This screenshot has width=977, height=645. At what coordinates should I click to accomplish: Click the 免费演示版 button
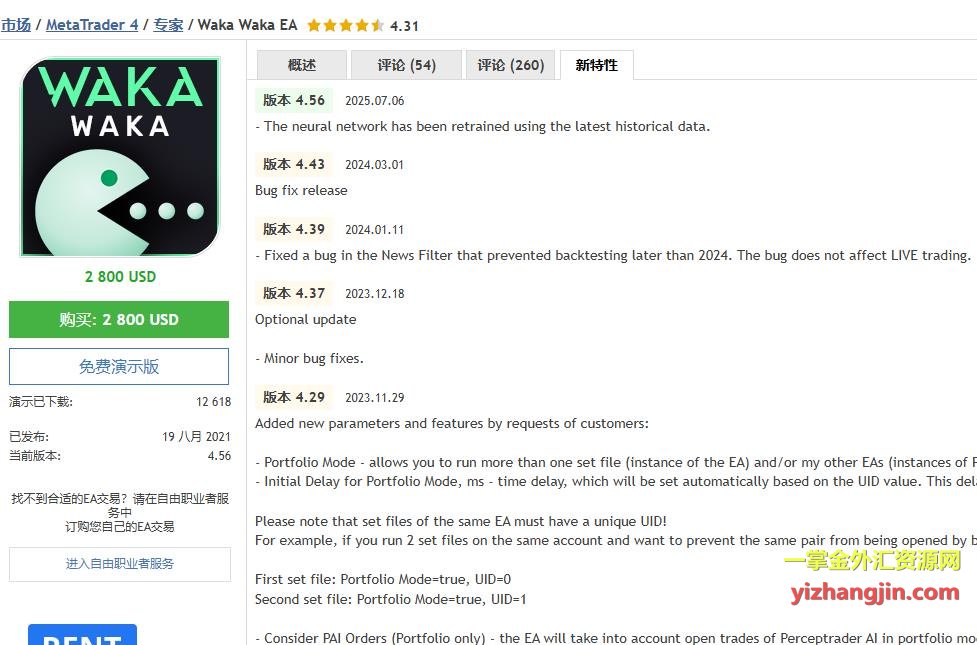coord(119,367)
